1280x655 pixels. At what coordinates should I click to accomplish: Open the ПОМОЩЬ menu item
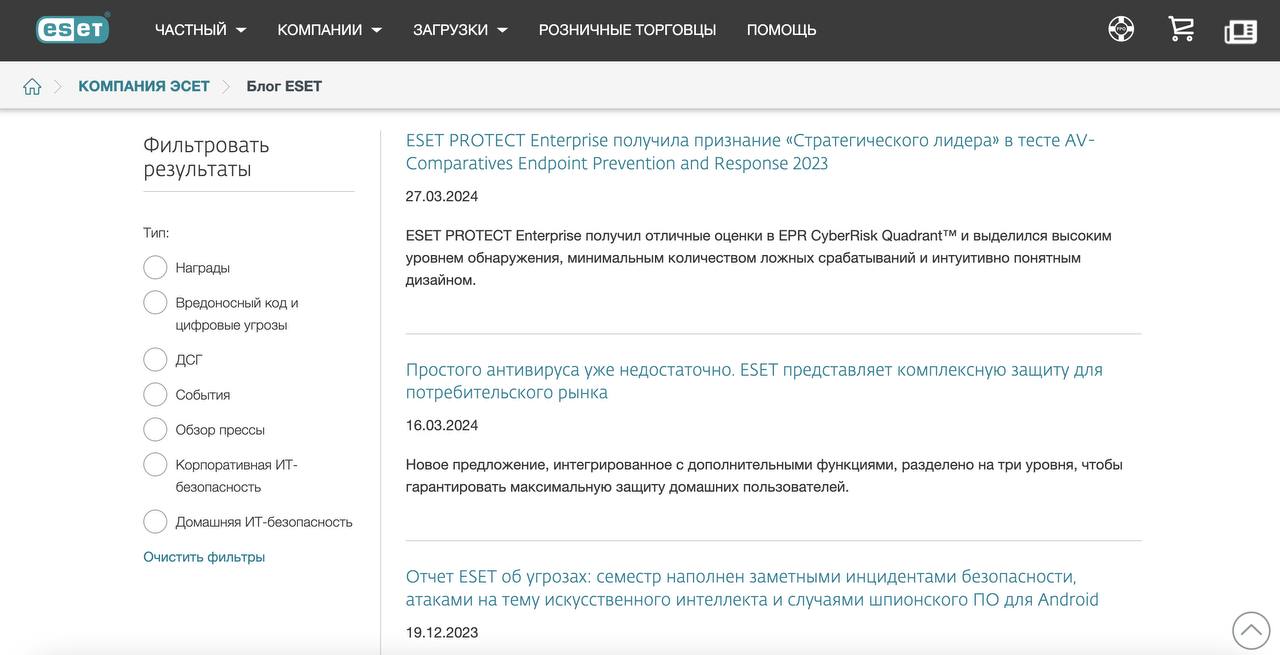coord(781,30)
